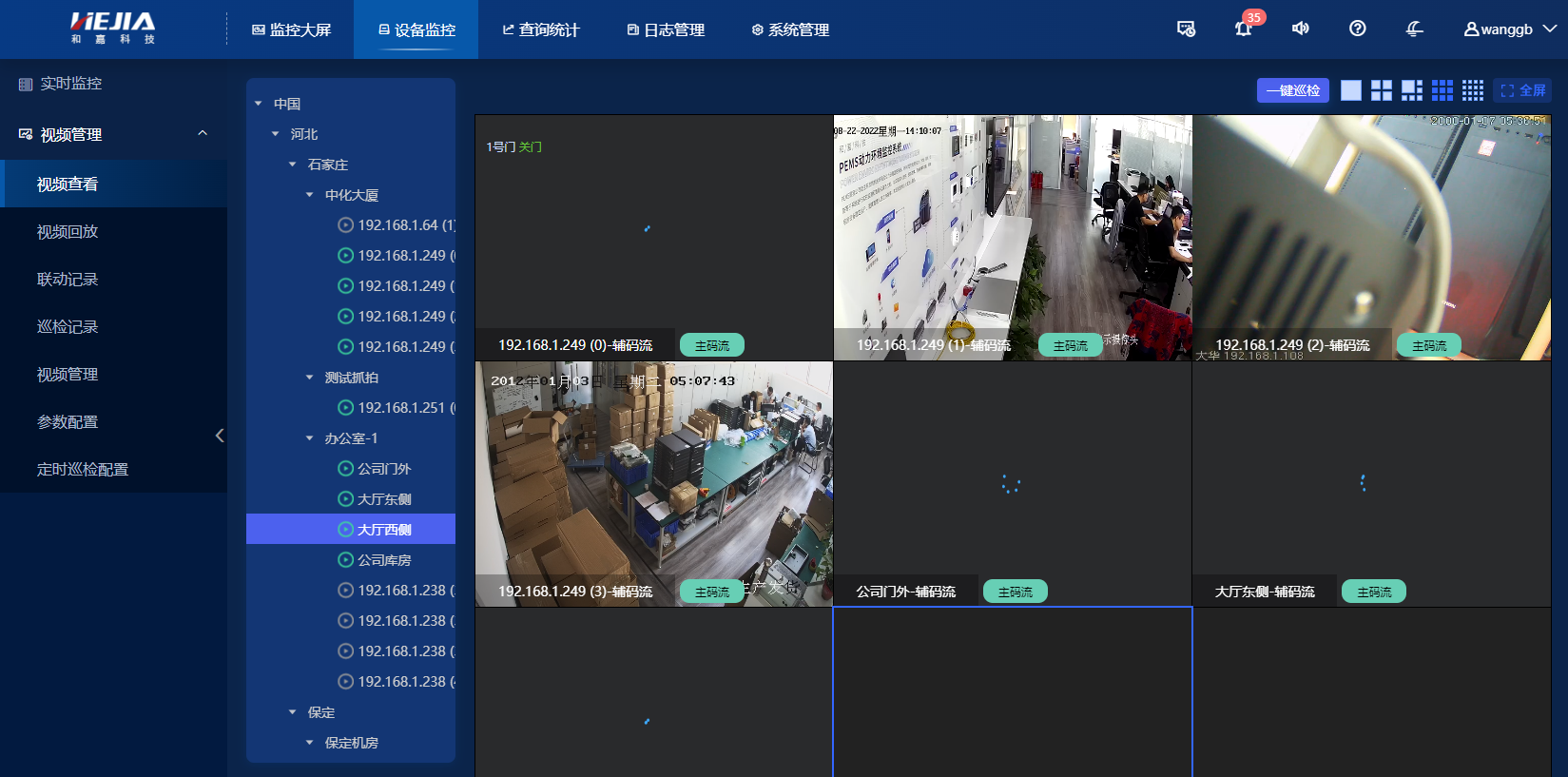Image resolution: width=1568 pixels, height=777 pixels.
Task: Select the single-view layout icon
Action: pyautogui.click(x=1350, y=90)
